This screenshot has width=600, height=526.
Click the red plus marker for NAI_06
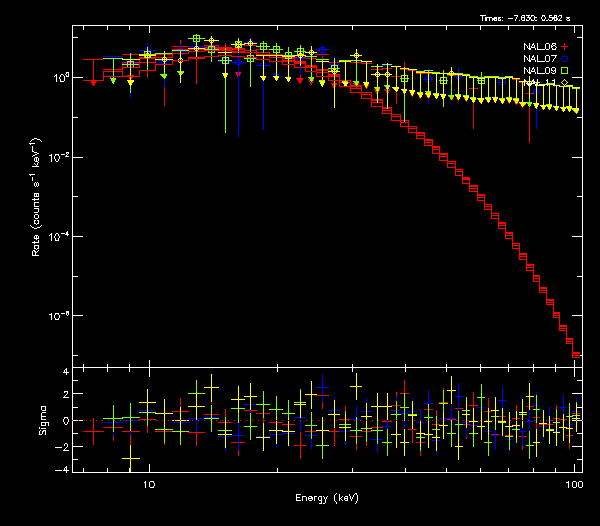(565, 46)
